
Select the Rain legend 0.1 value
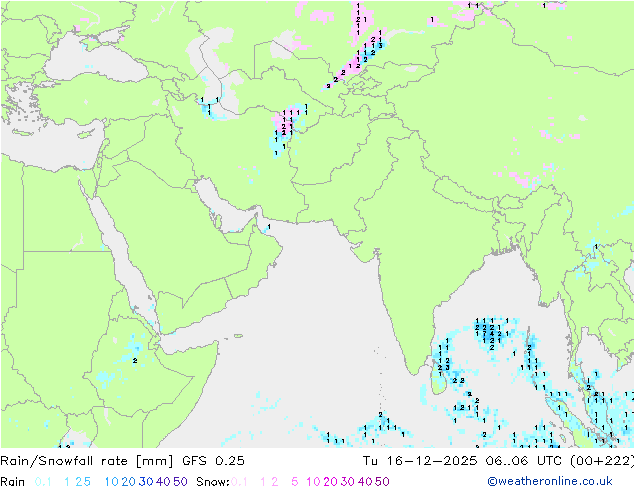[x=43, y=482]
